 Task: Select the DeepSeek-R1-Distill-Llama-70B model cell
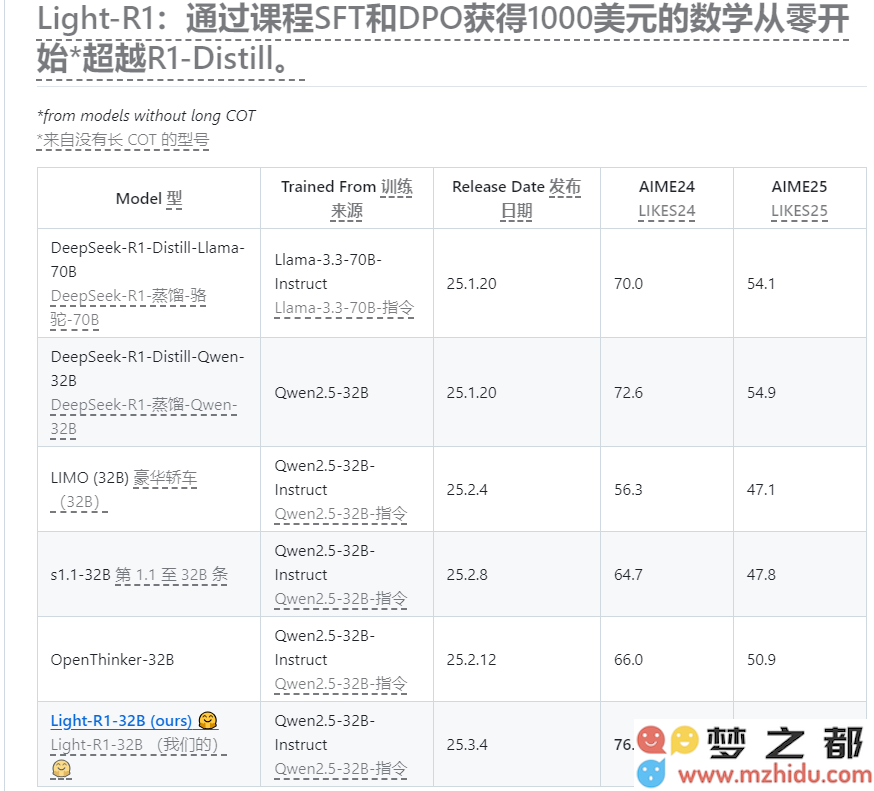(x=149, y=283)
